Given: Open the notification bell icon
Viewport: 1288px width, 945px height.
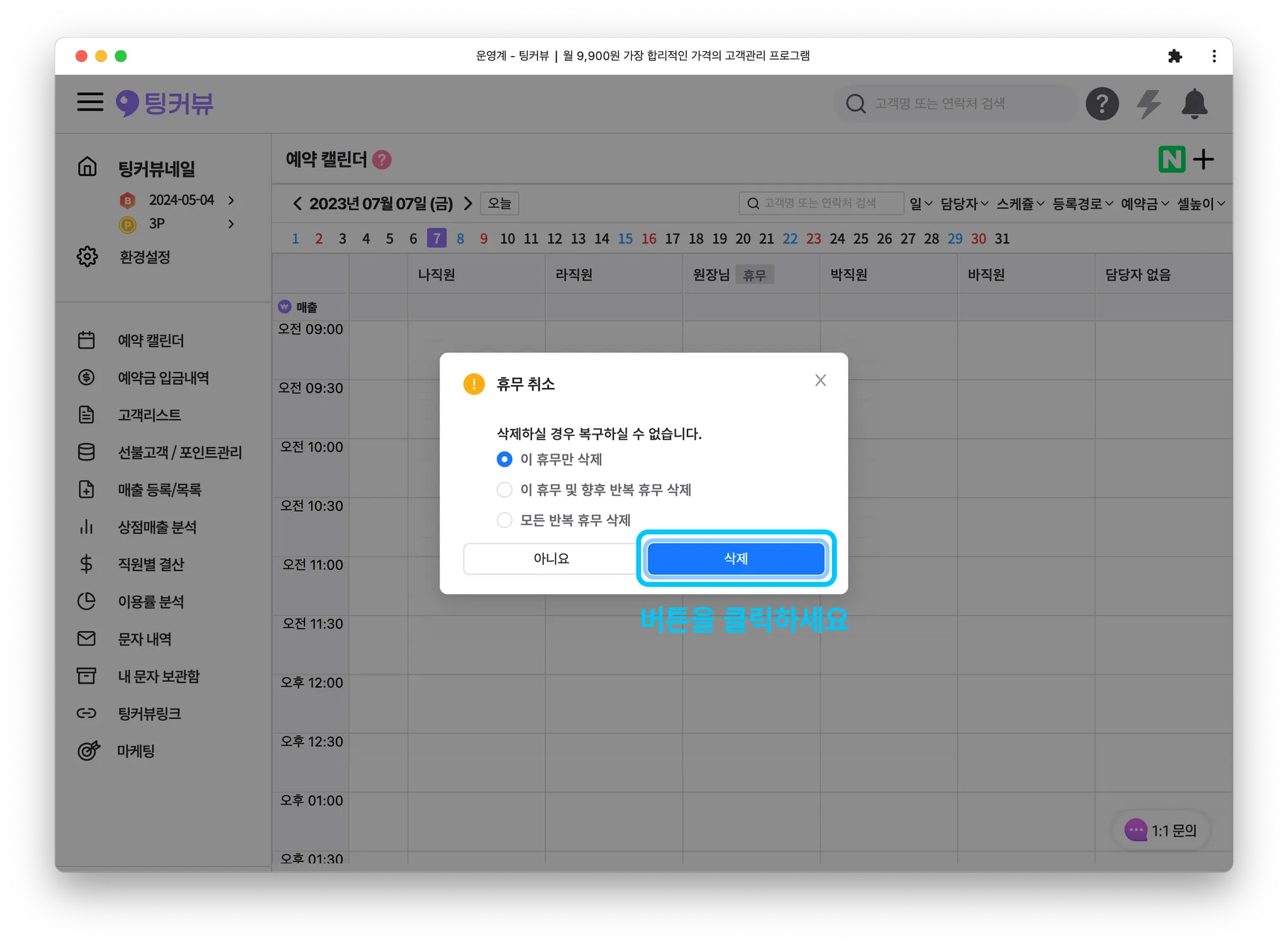Looking at the screenshot, I should [x=1194, y=104].
